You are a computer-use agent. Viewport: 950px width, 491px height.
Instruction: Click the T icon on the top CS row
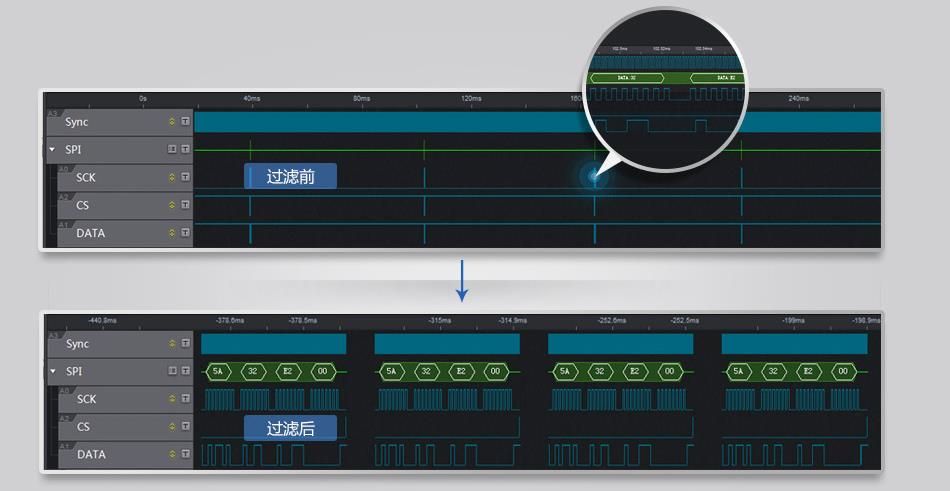coord(185,205)
